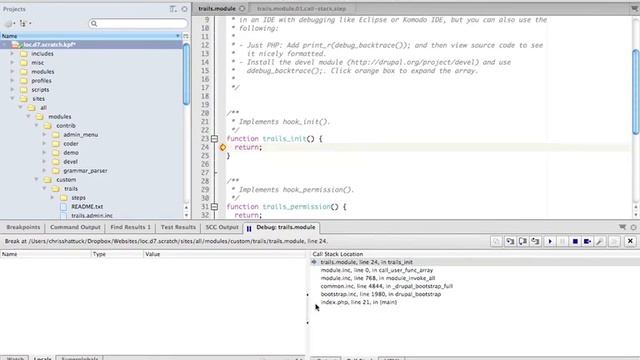Switch to the second editor tab
This screenshot has height=360, width=640.
click(x=301, y=9)
